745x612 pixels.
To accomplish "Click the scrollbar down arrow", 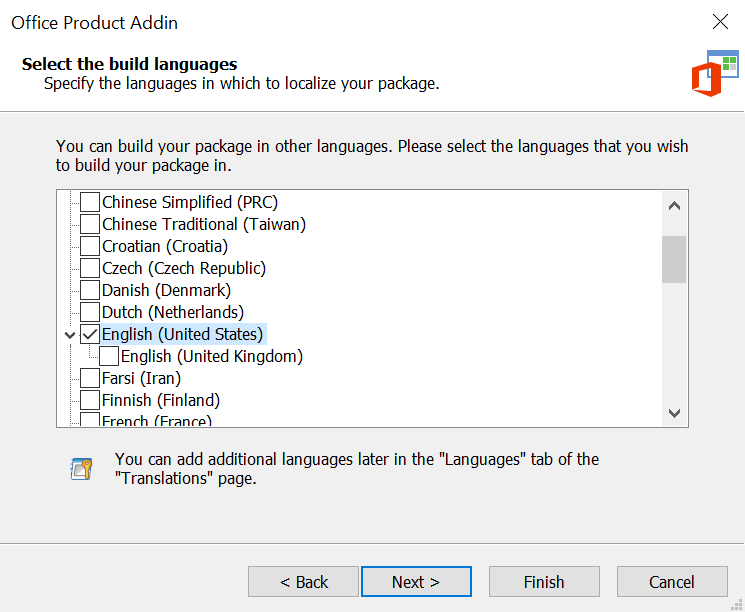I will point(674,412).
